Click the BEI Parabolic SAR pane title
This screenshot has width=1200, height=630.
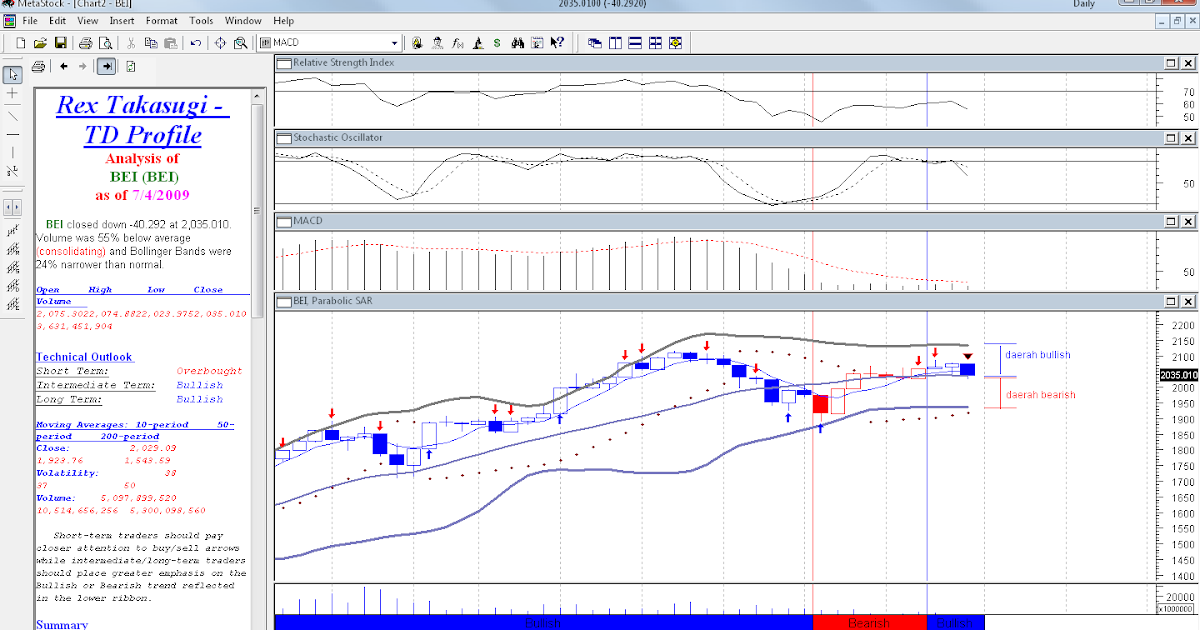tap(335, 300)
